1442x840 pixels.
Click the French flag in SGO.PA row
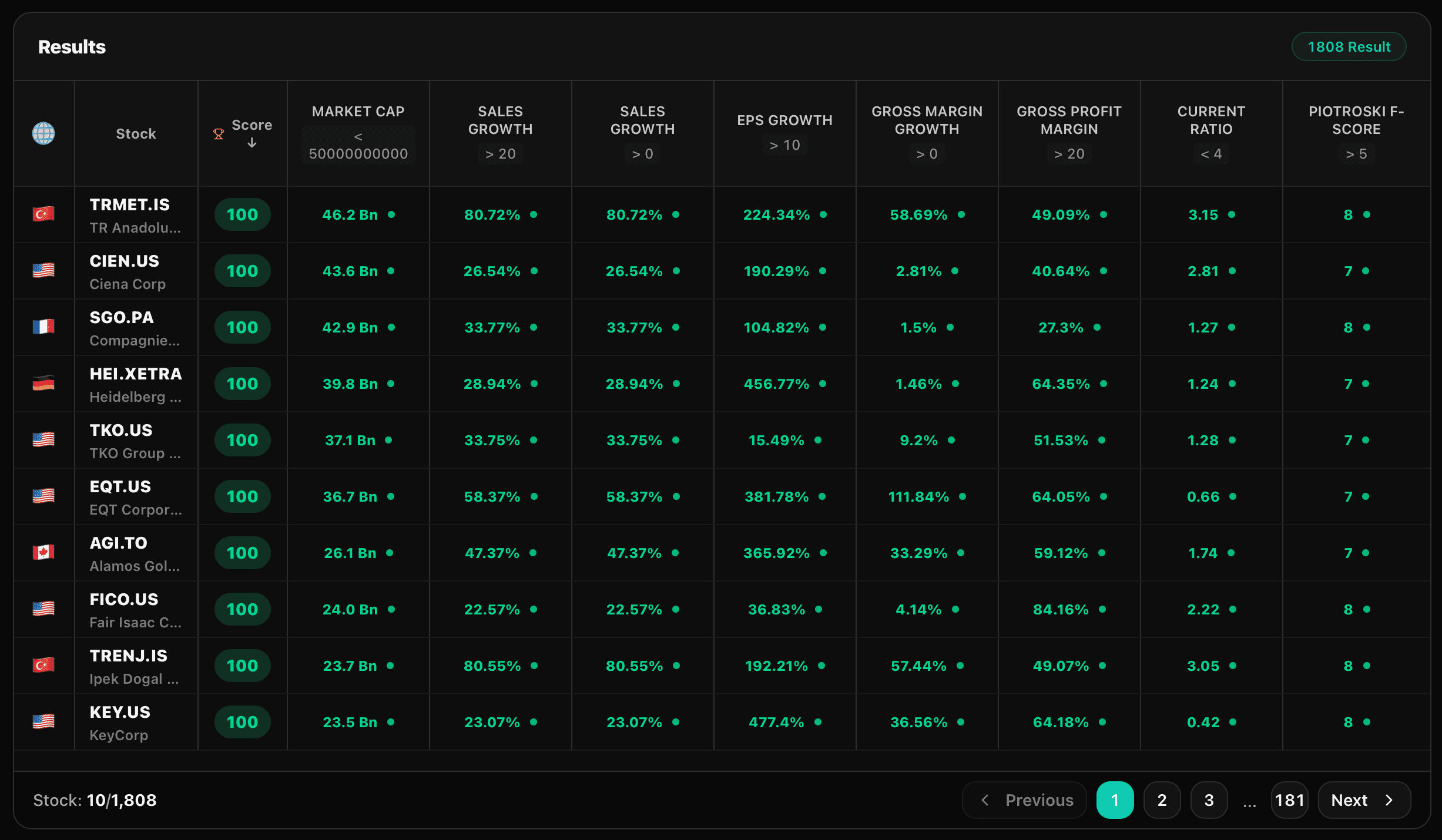pos(43,327)
